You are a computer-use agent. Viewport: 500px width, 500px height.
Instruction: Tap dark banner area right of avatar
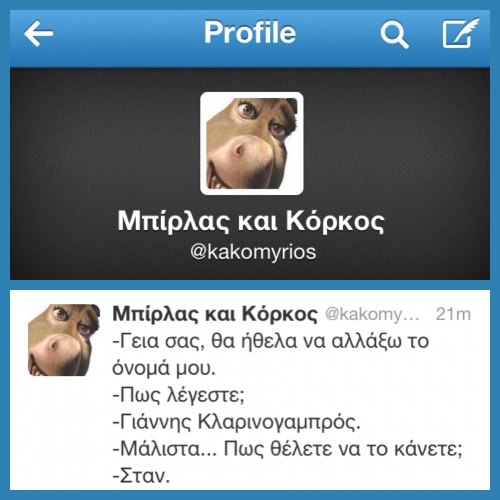coord(397,143)
